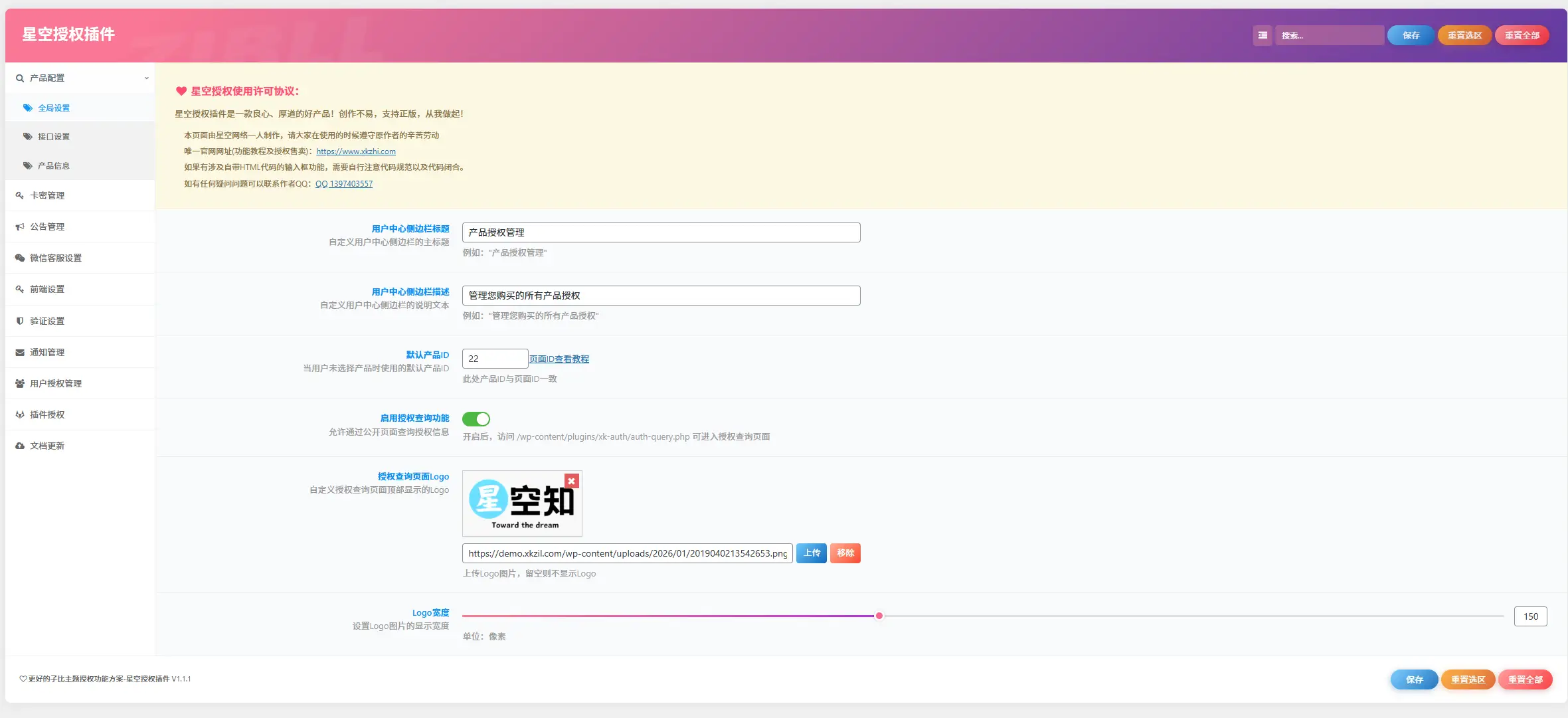1568x718 pixels.
Task: Open the 产品信息 submenu item
Action: (x=54, y=166)
